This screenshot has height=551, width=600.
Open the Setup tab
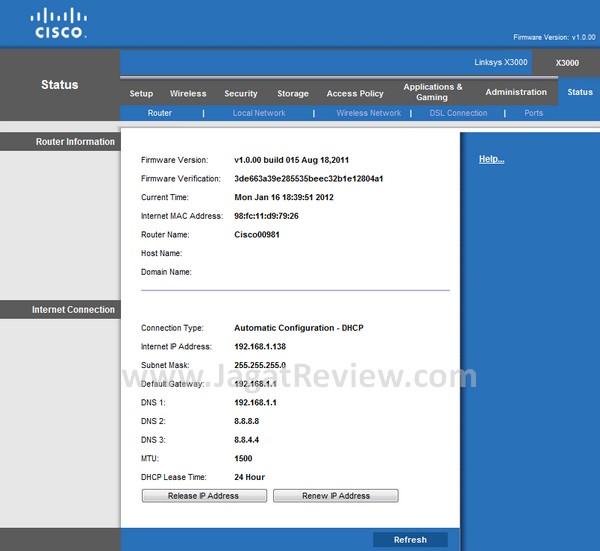141,93
